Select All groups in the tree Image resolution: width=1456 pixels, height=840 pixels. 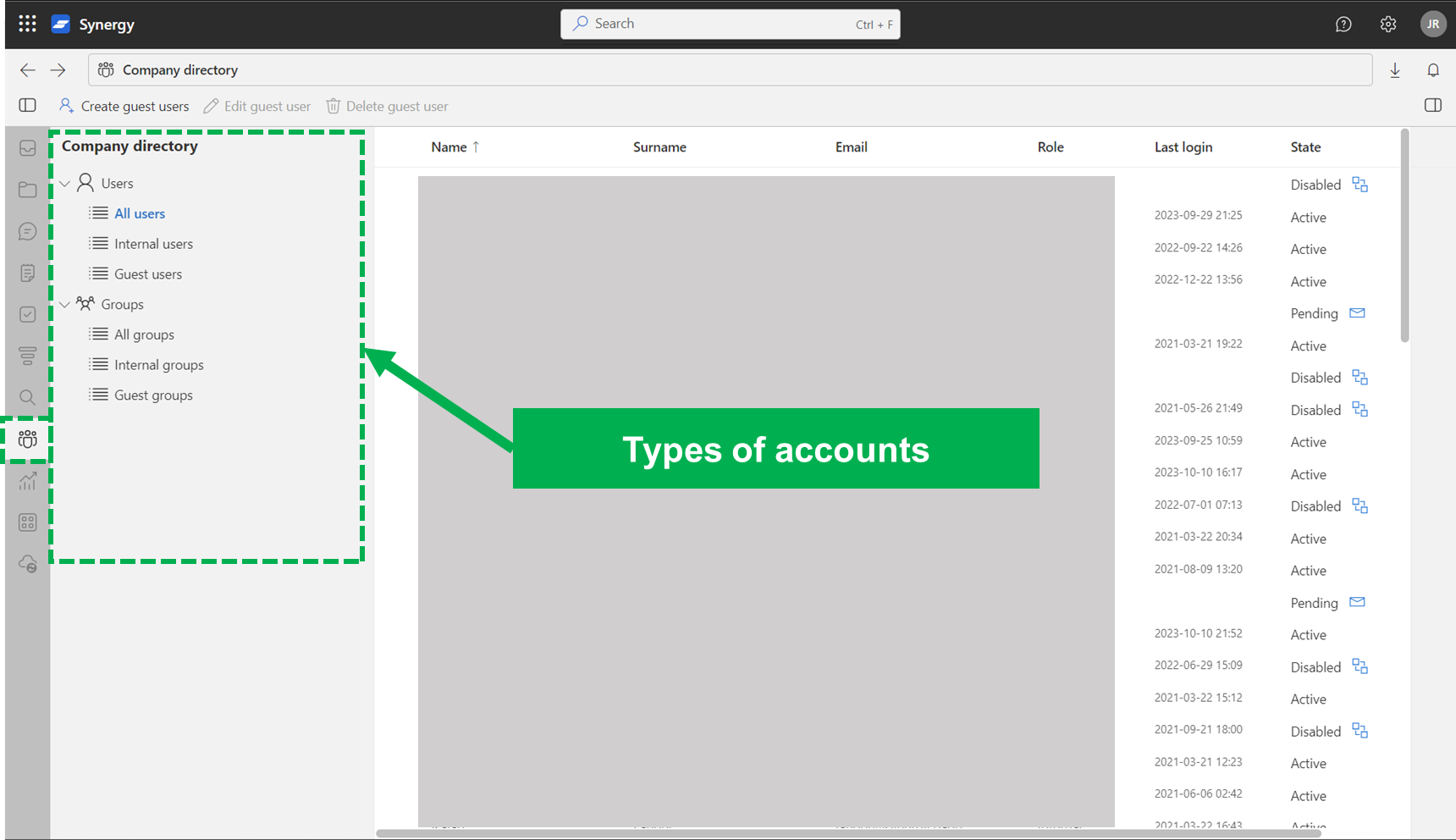click(x=144, y=334)
